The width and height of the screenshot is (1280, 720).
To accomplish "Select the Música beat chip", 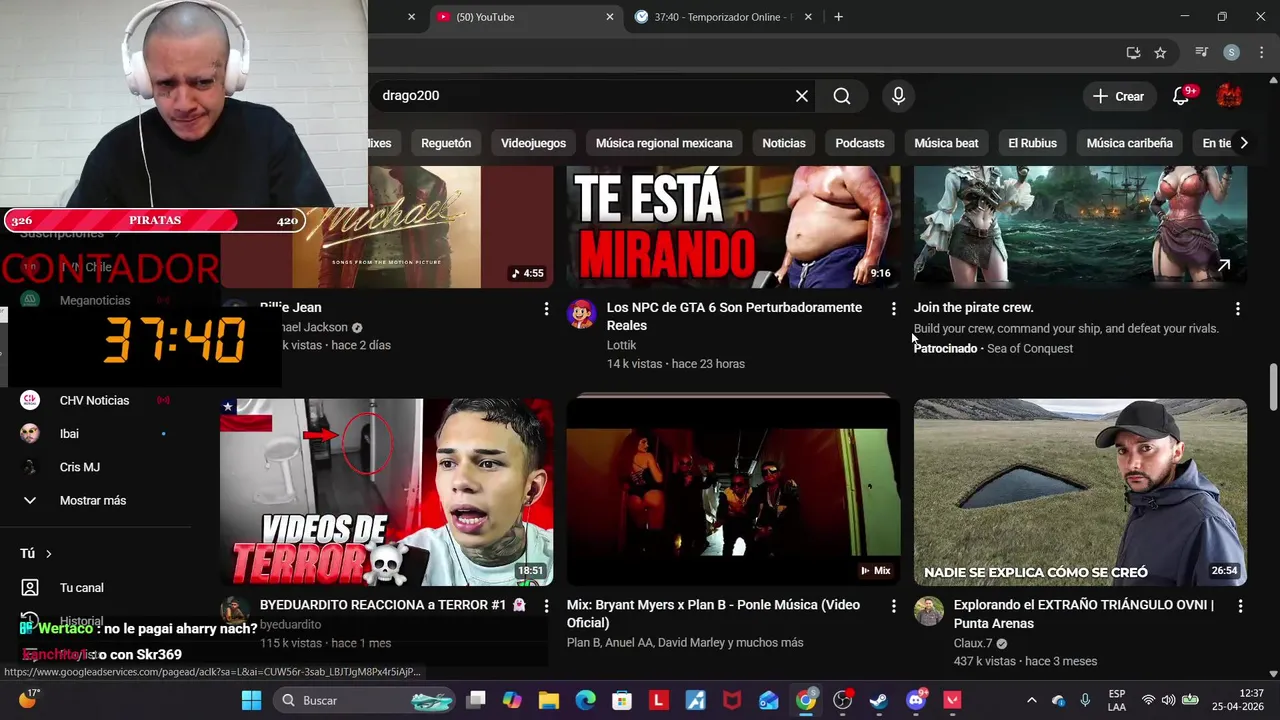I will (946, 143).
